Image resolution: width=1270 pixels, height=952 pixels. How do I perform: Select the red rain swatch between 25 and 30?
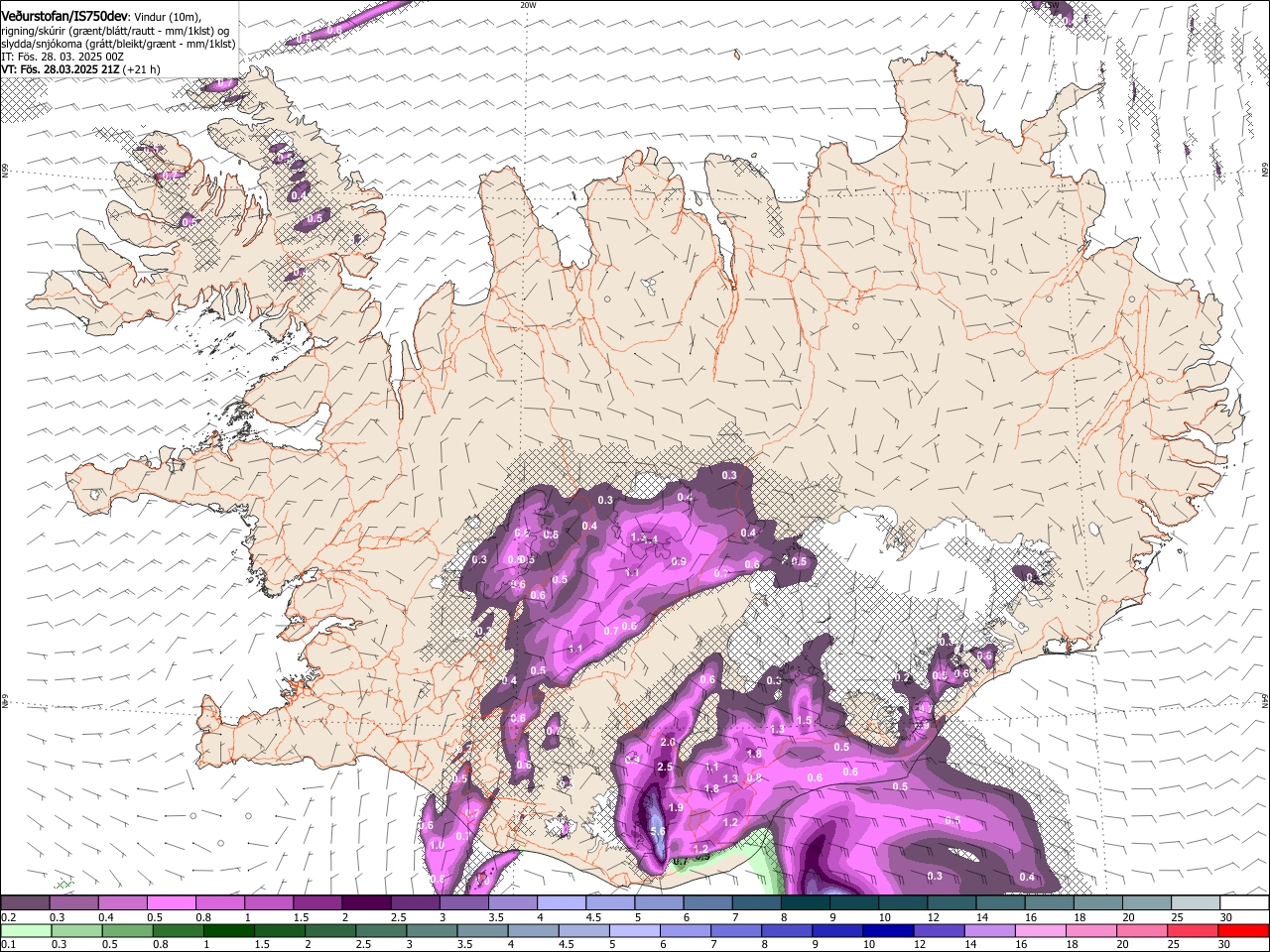(1193, 930)
